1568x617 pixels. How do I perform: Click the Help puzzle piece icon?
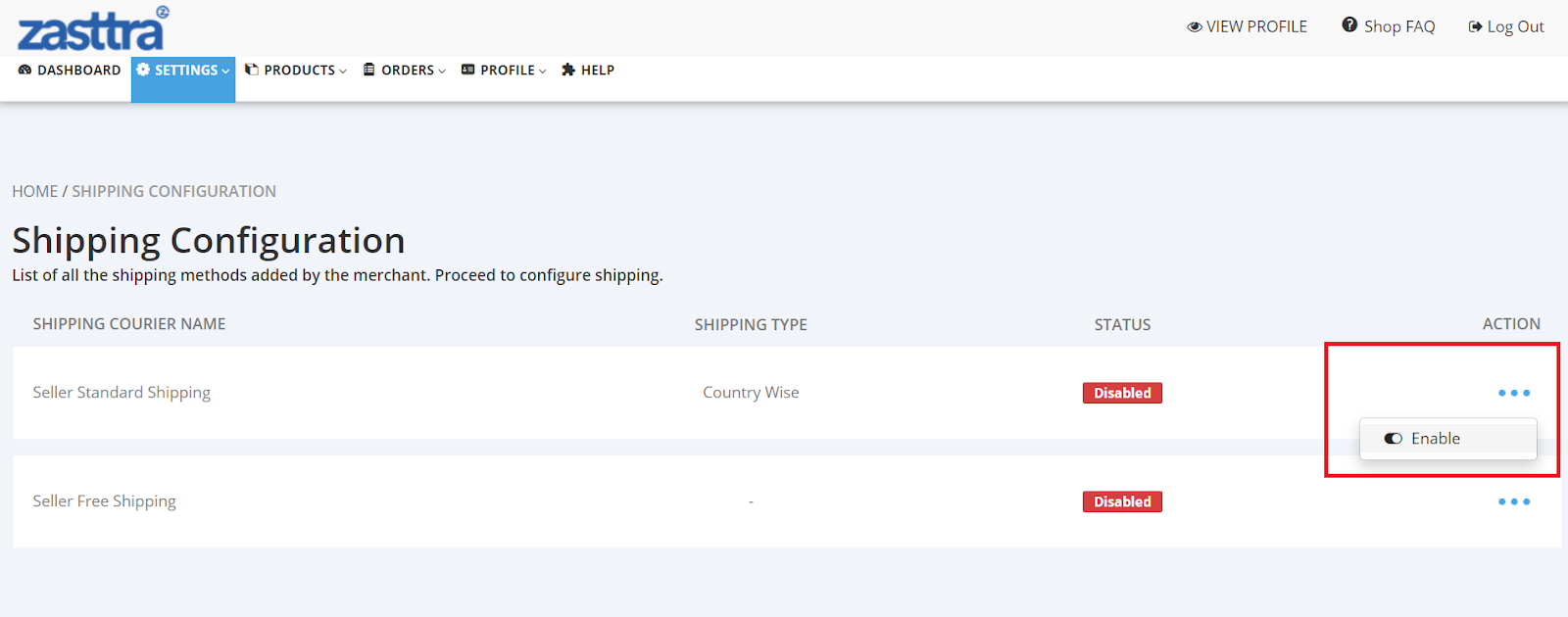click(x=568, y=70)
